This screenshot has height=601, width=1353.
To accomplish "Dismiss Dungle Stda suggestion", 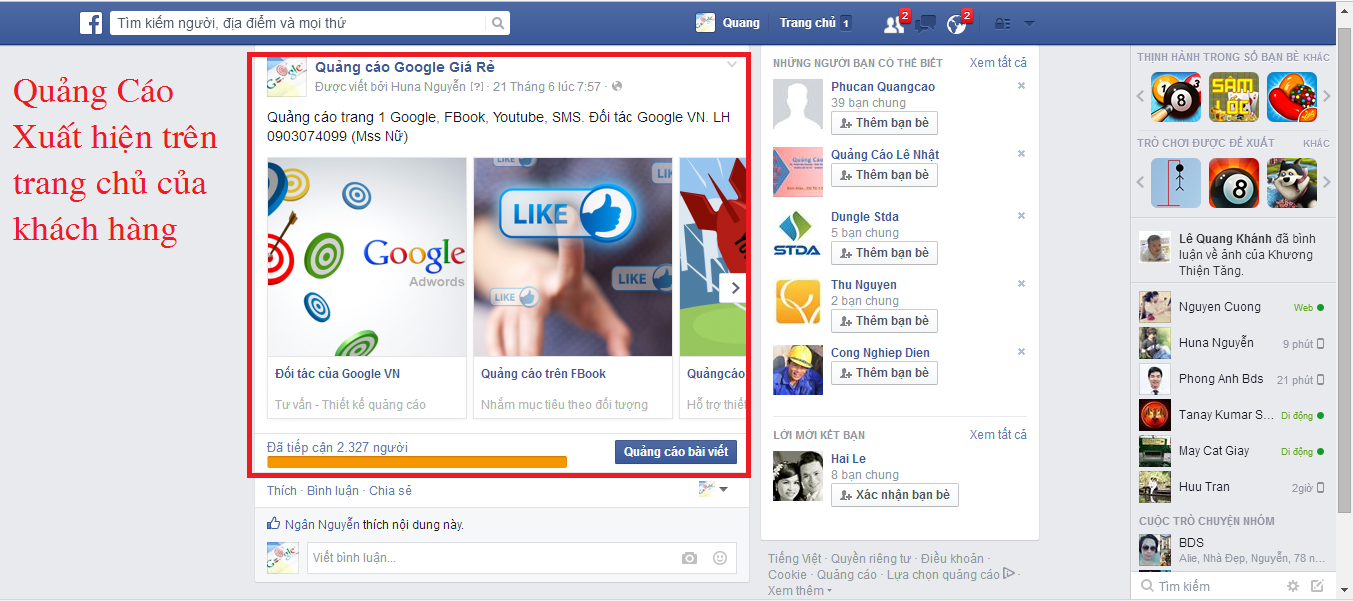I will tap(1021, 216).
